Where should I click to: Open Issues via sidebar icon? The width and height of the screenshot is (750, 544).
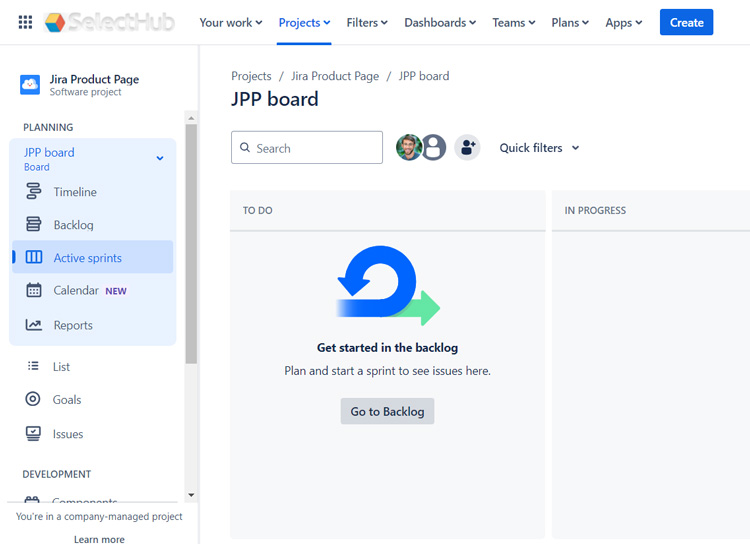[33, 434]
